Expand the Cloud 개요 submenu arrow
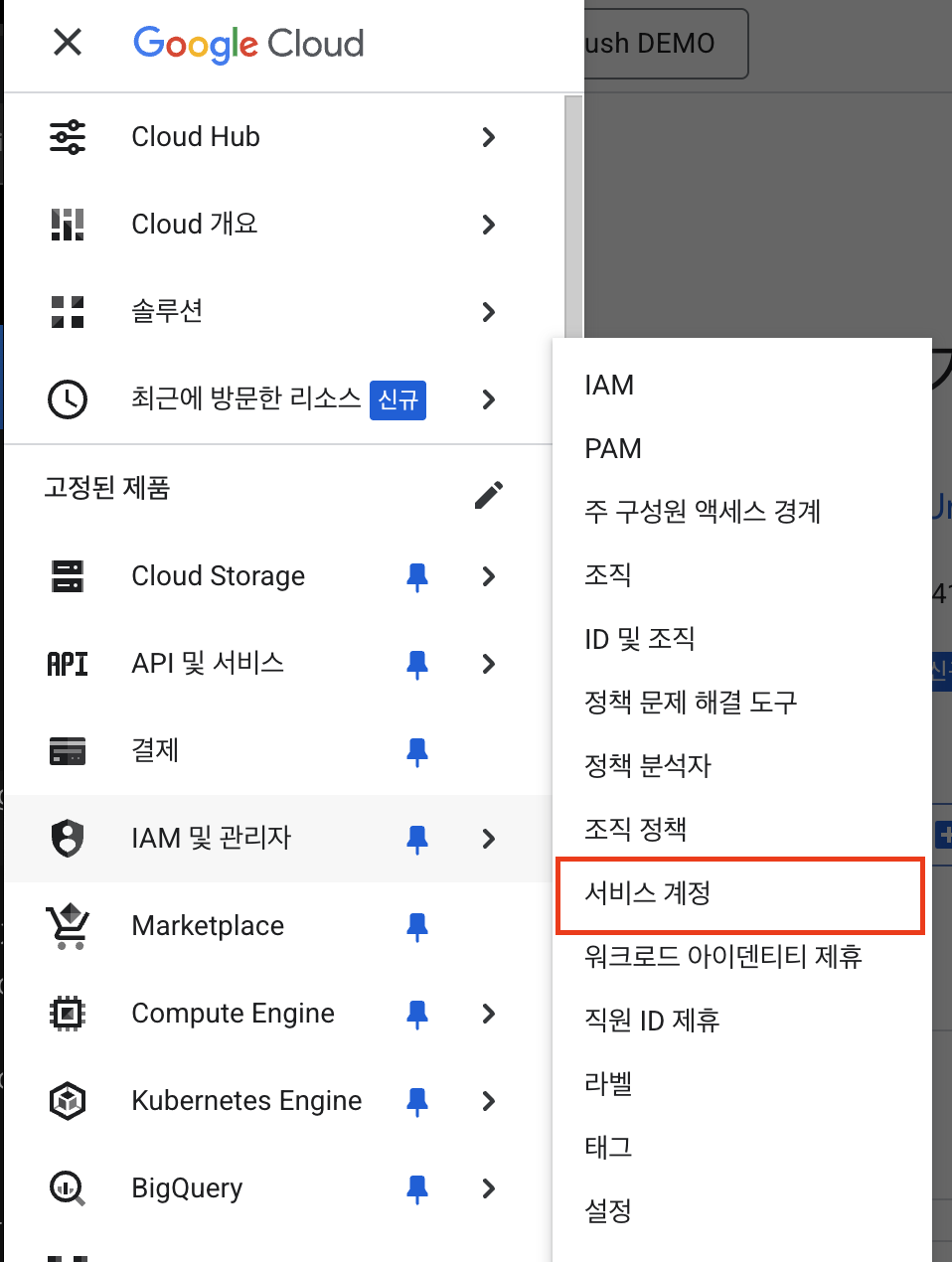Image resolution: width=952 pixels, height=1262 pixels. [x=488, y=225]
